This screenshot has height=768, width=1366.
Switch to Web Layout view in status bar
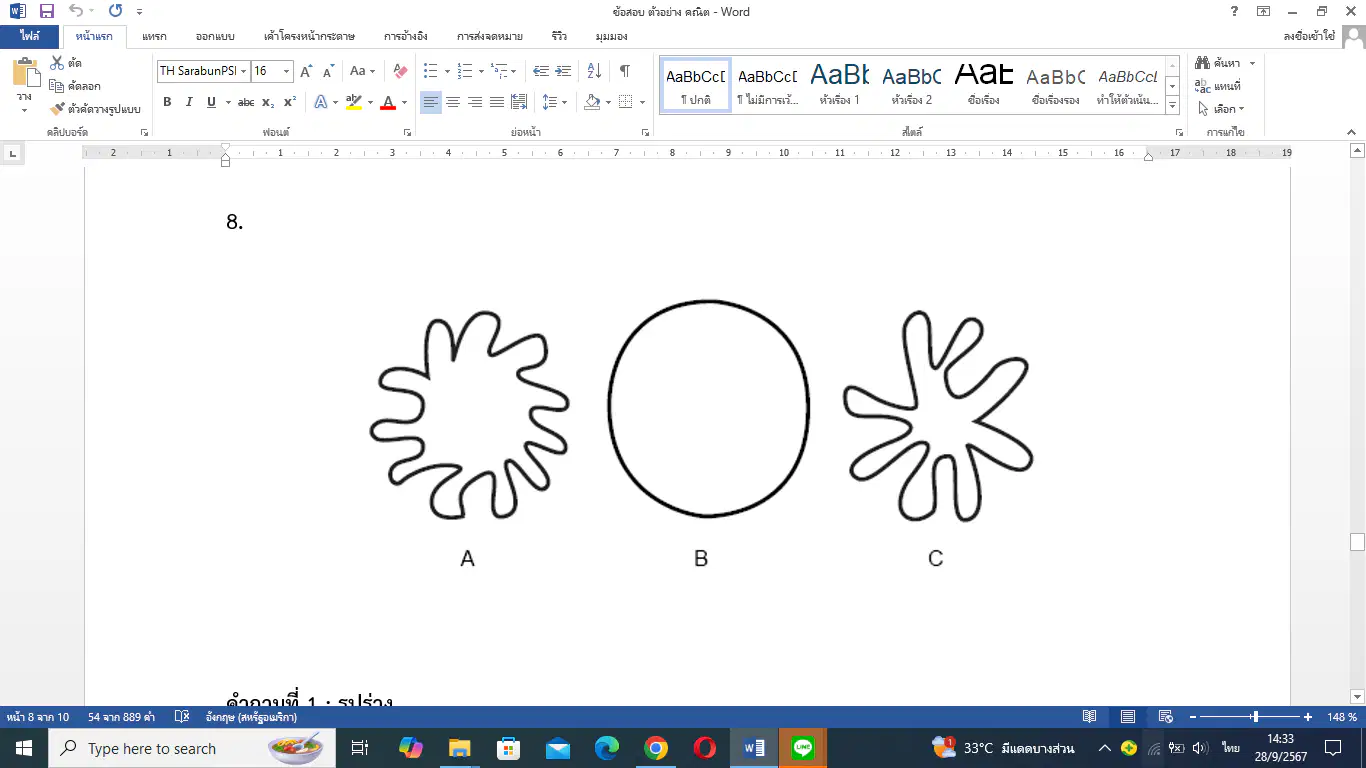click(x=1165, y=717)
